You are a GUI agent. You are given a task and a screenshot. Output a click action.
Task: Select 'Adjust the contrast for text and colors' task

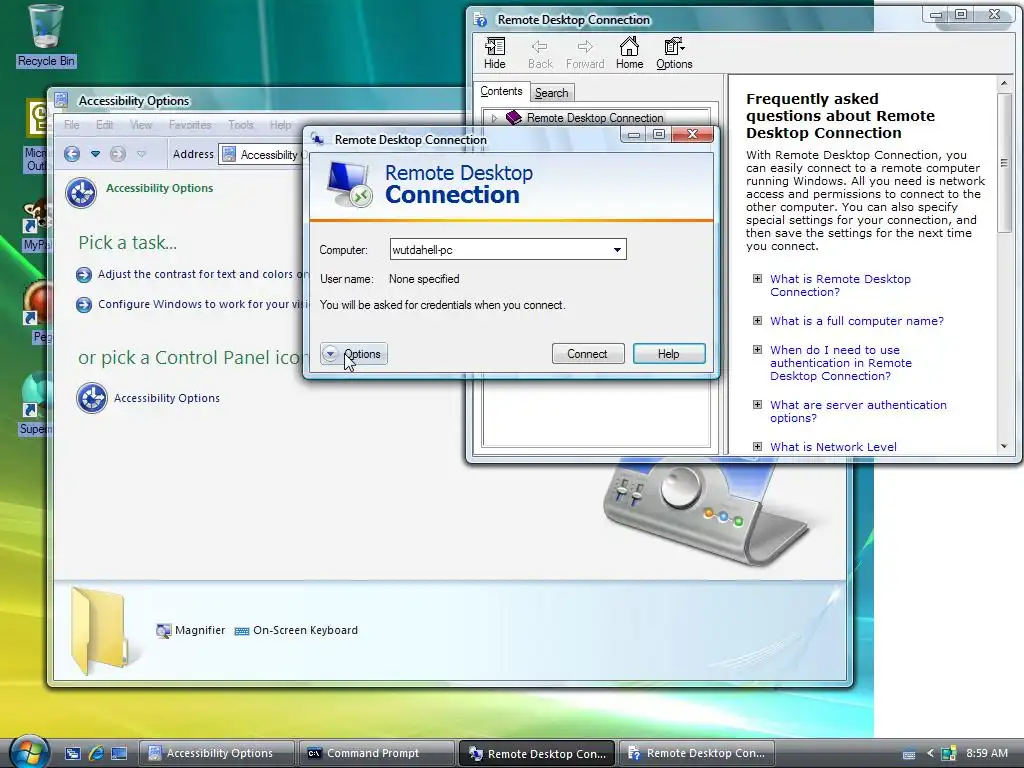tap(202, 274)
